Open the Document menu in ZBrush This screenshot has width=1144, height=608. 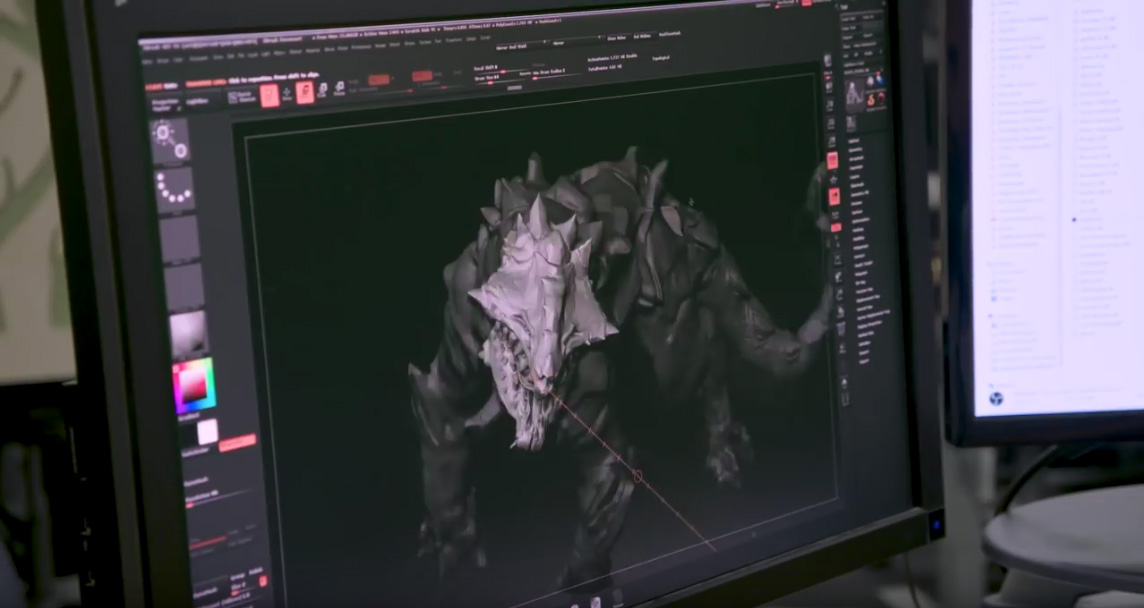(198, 58)
